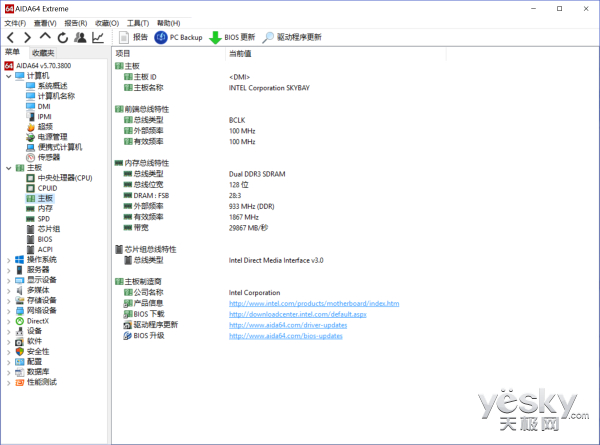Select the DMI tree item
This screenshot has width=600, height=445.
(38, 106)
